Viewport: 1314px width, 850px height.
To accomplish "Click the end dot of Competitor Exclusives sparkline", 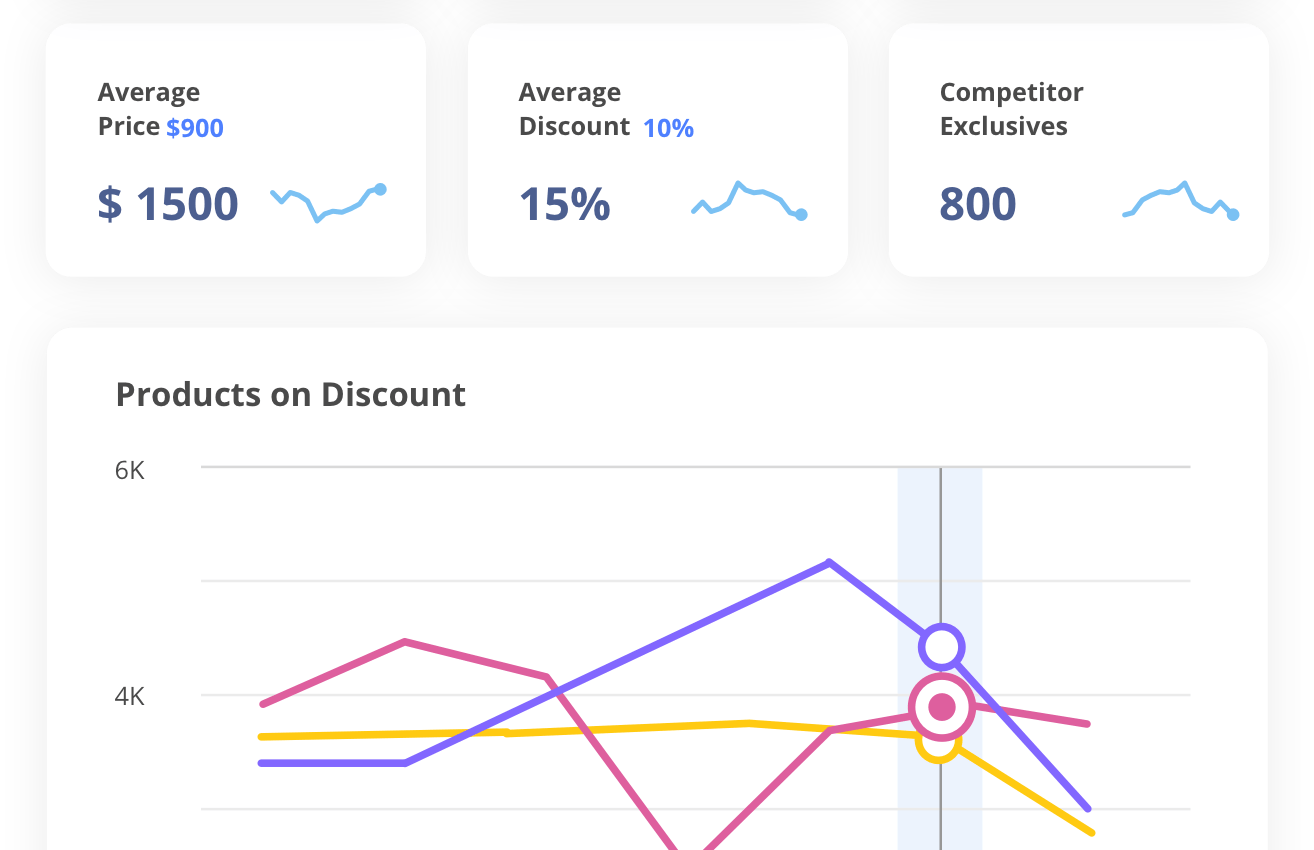I will tap(1233, 214).
